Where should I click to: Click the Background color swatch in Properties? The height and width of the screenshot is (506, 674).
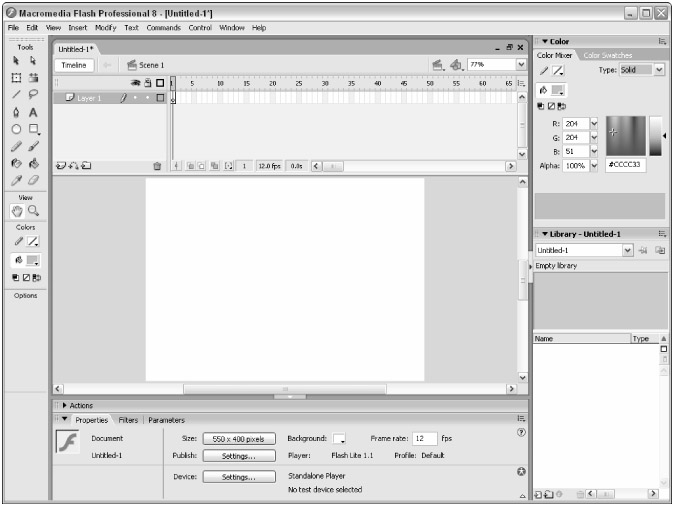point(338,439)
